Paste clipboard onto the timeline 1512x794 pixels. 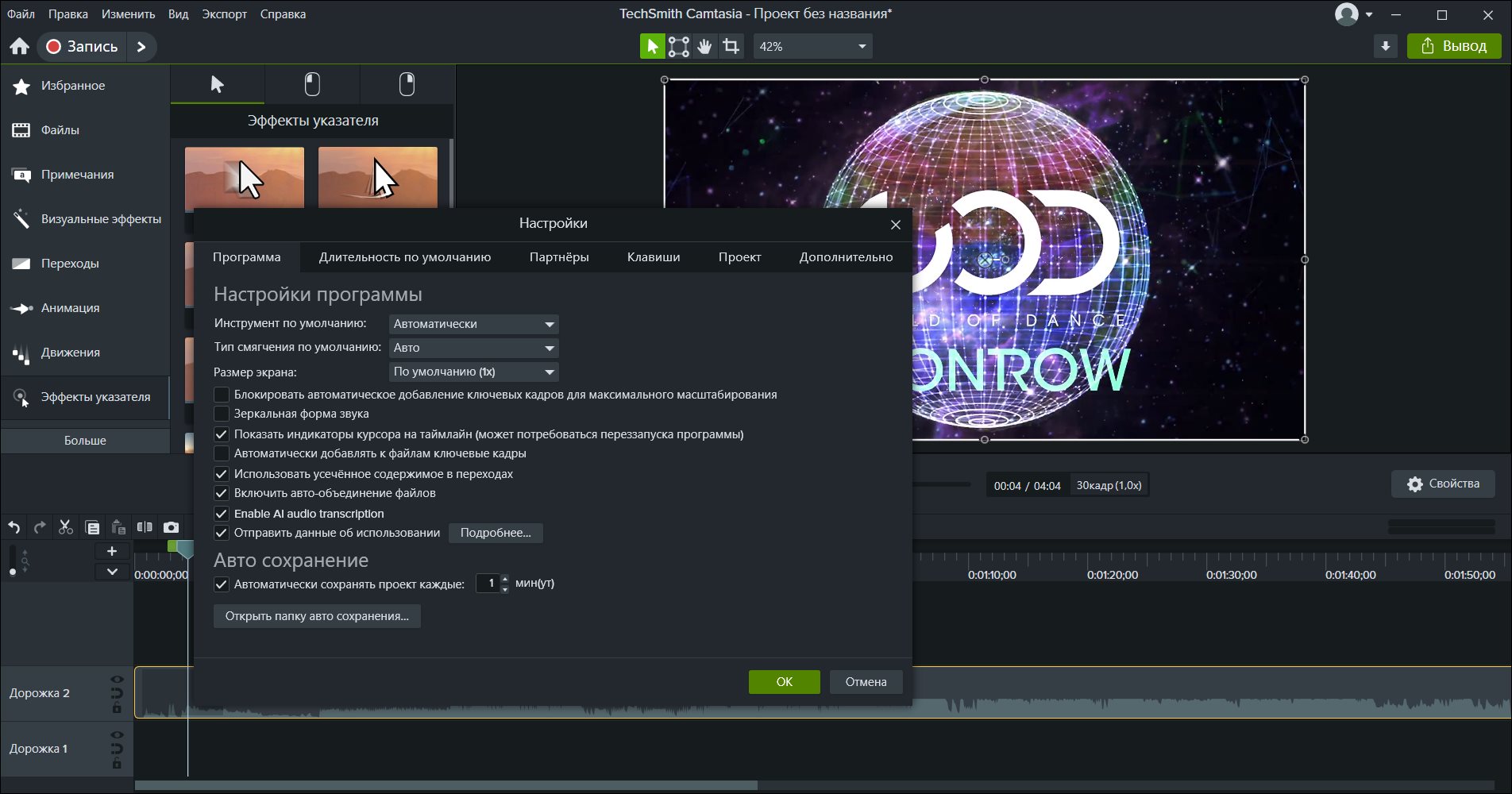coord(118,527)
